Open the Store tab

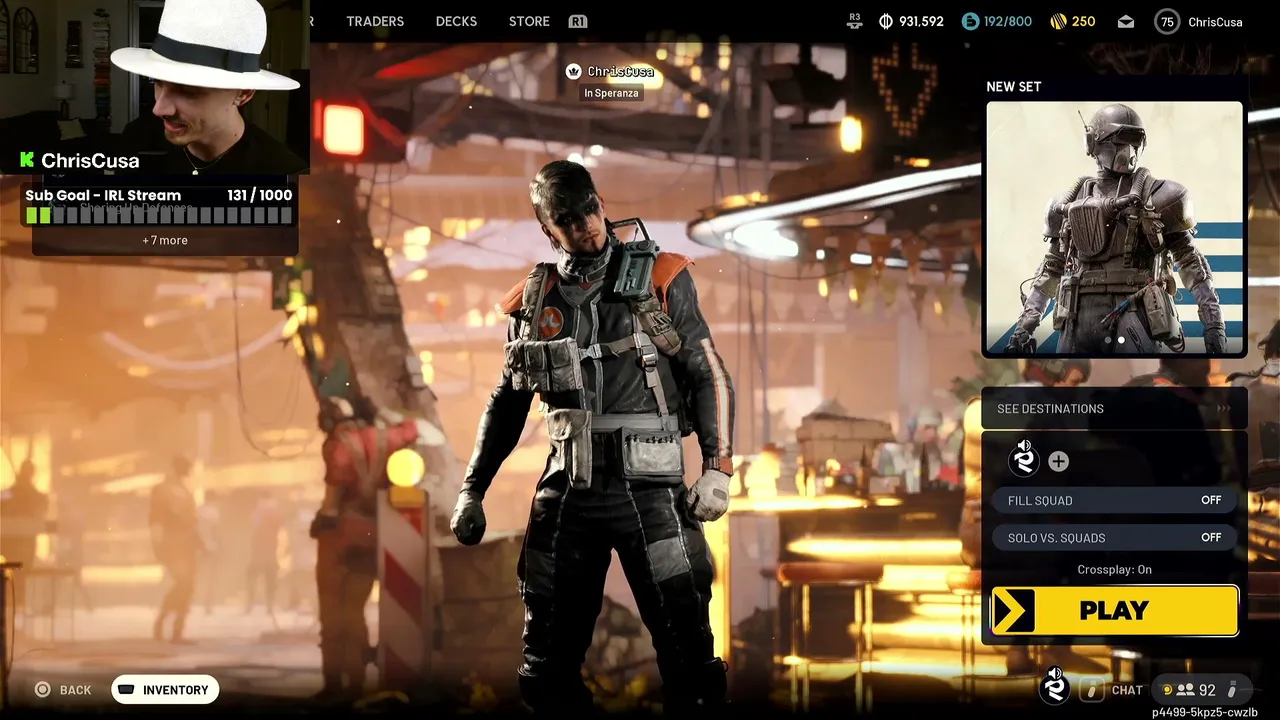point(529,21)
